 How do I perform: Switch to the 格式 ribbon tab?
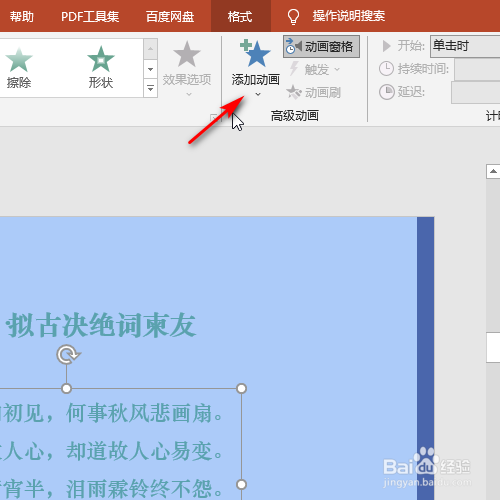[x=240, y=16]
